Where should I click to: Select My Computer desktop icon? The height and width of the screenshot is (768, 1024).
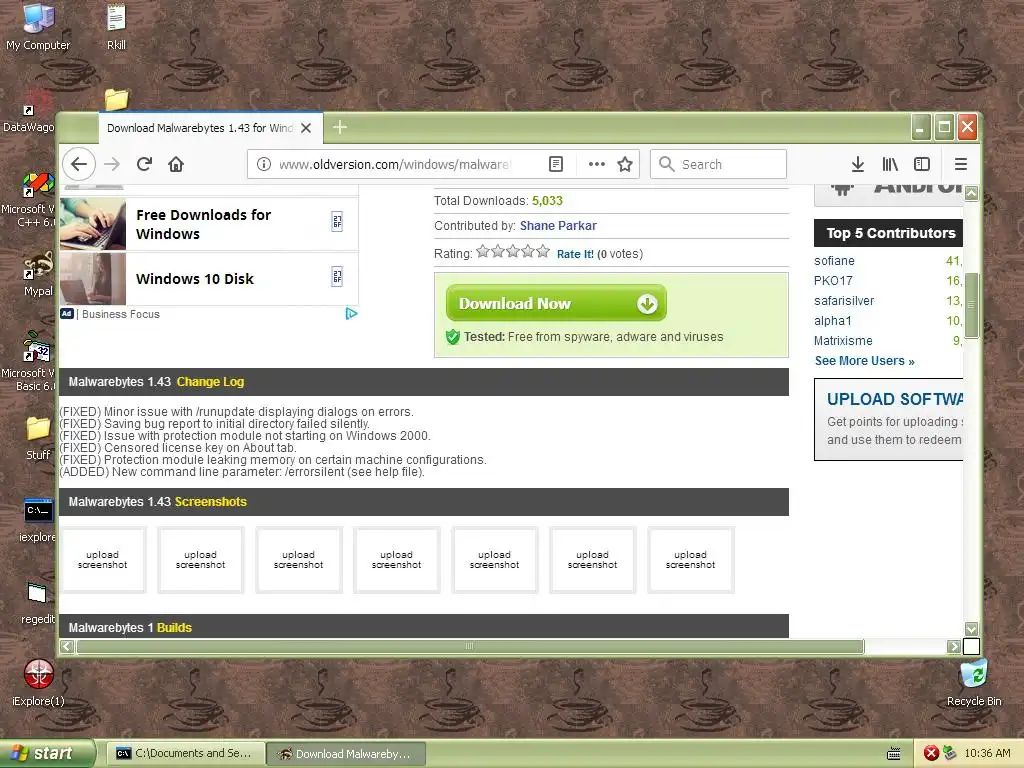[x=38, y=27]
